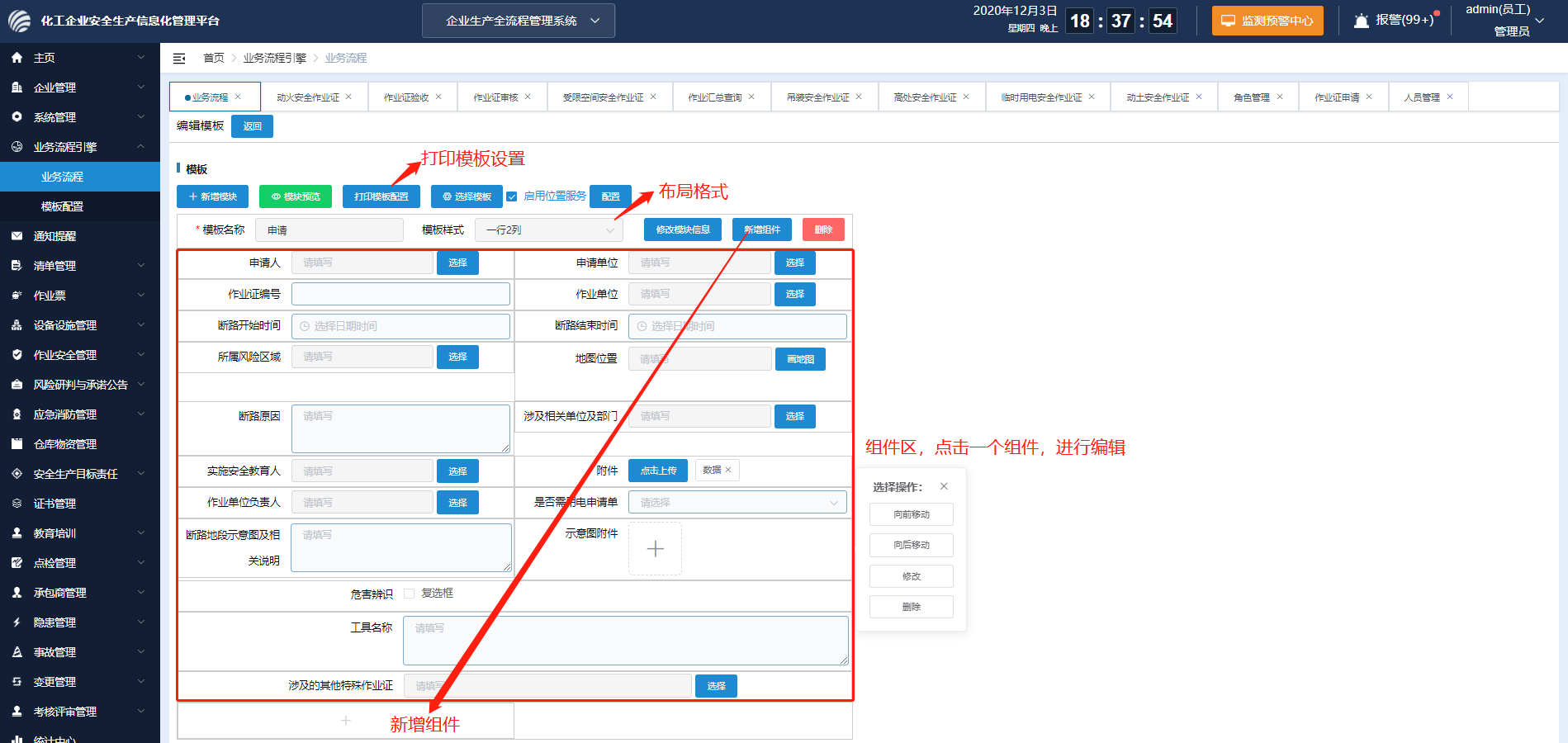
Task: Click the 事故管理 sidebar icon
Action: 17,652
